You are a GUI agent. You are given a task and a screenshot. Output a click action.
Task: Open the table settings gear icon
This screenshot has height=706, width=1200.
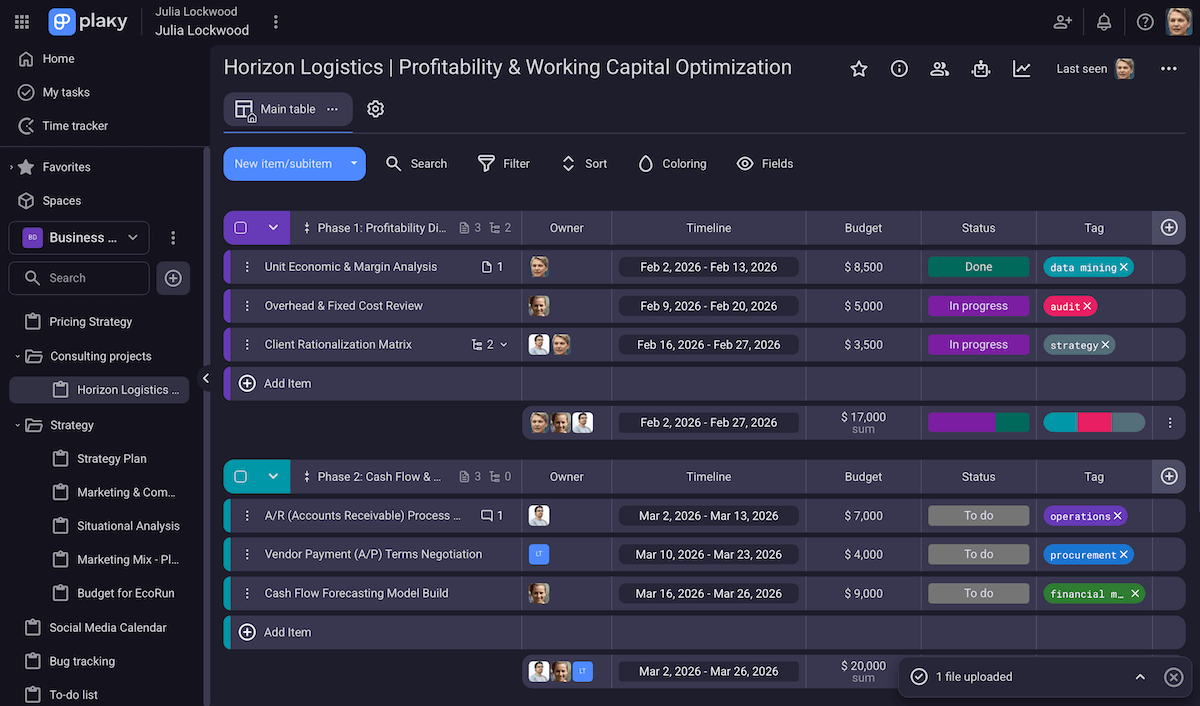pyautogui.click(x=375, y=109)
